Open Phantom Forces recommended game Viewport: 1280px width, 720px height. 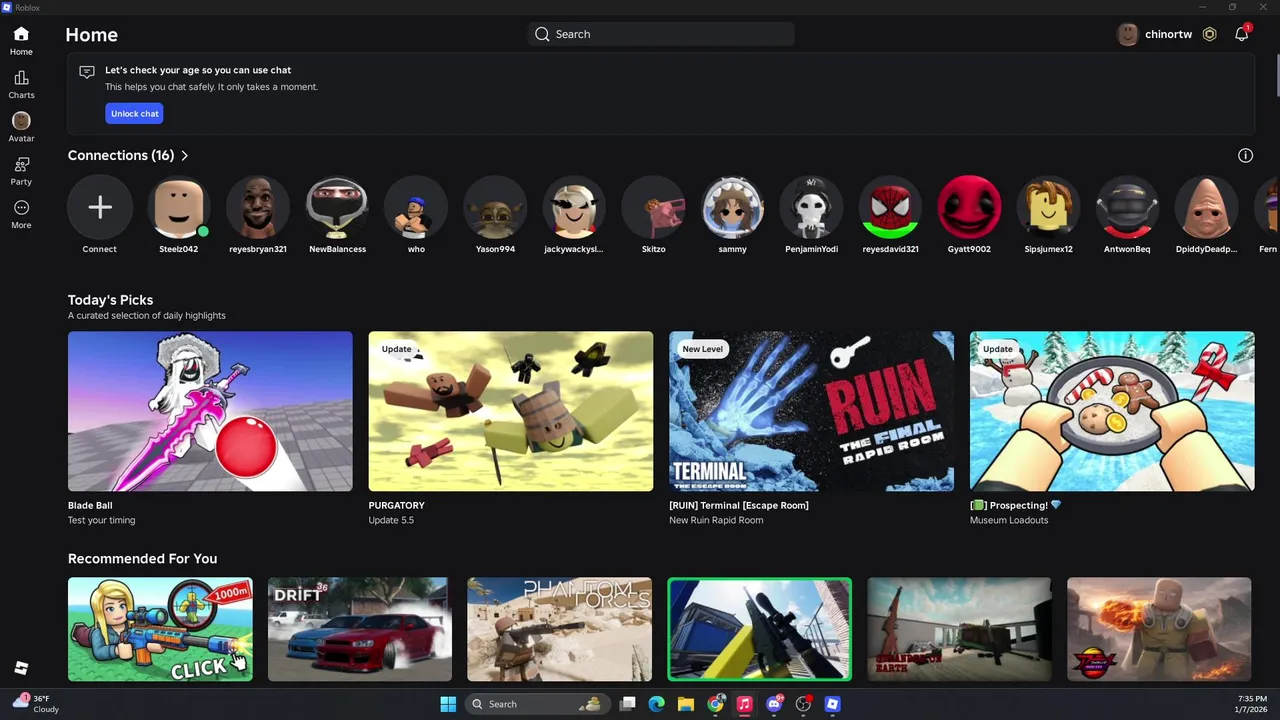pos(560,629)
